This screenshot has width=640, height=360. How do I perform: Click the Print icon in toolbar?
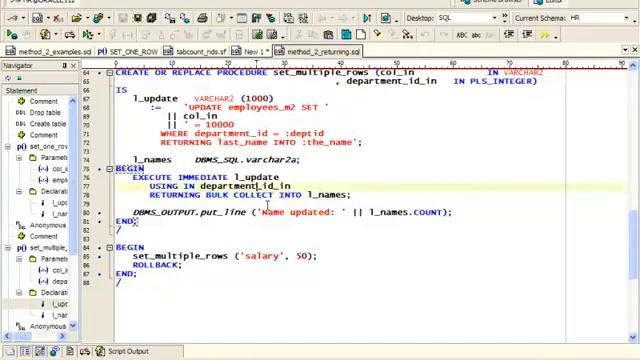[202, 18]
